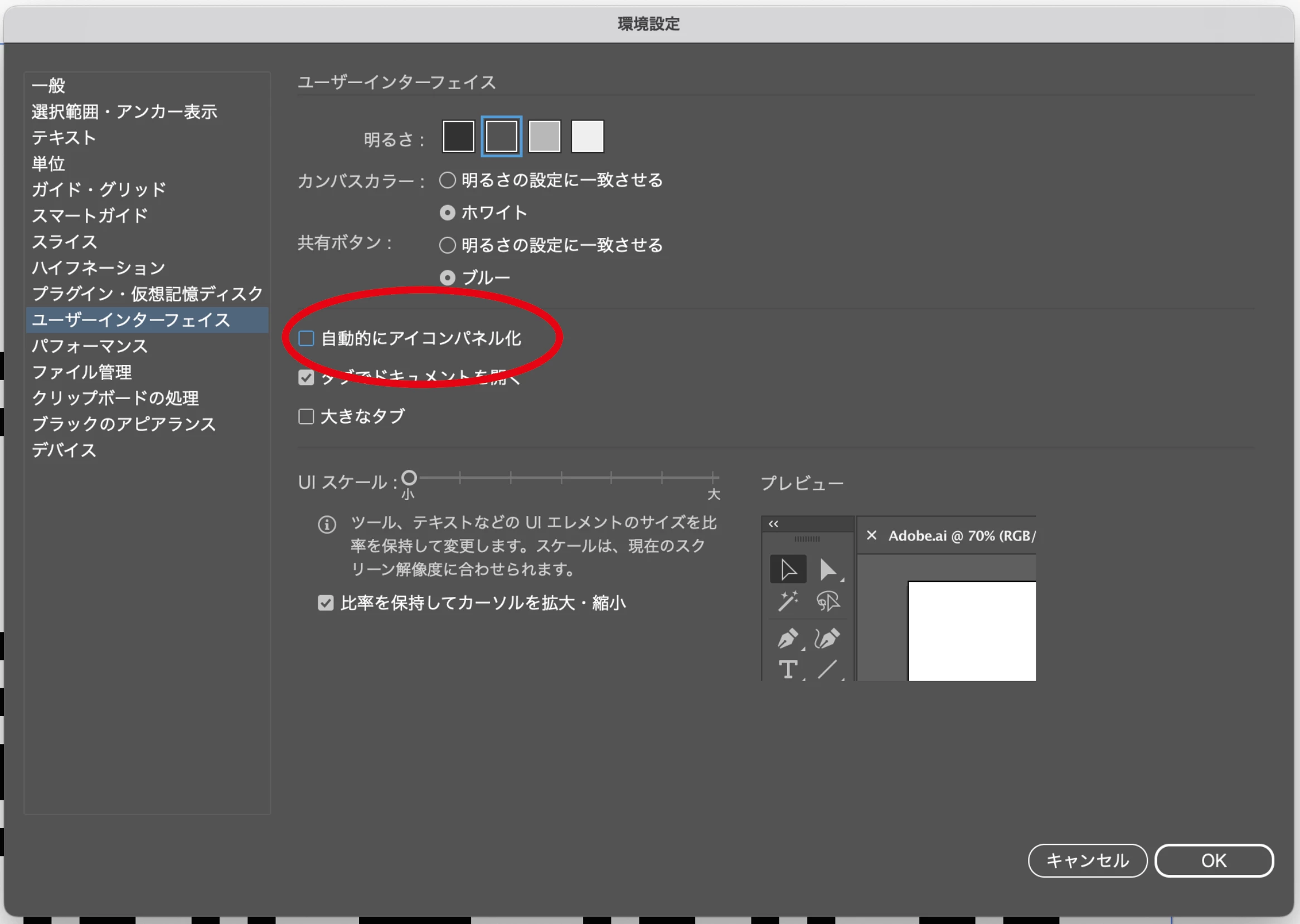1300x924 pixels.
Task: Open the パフォーマンス preferences category
Action: tap(89, 346)
